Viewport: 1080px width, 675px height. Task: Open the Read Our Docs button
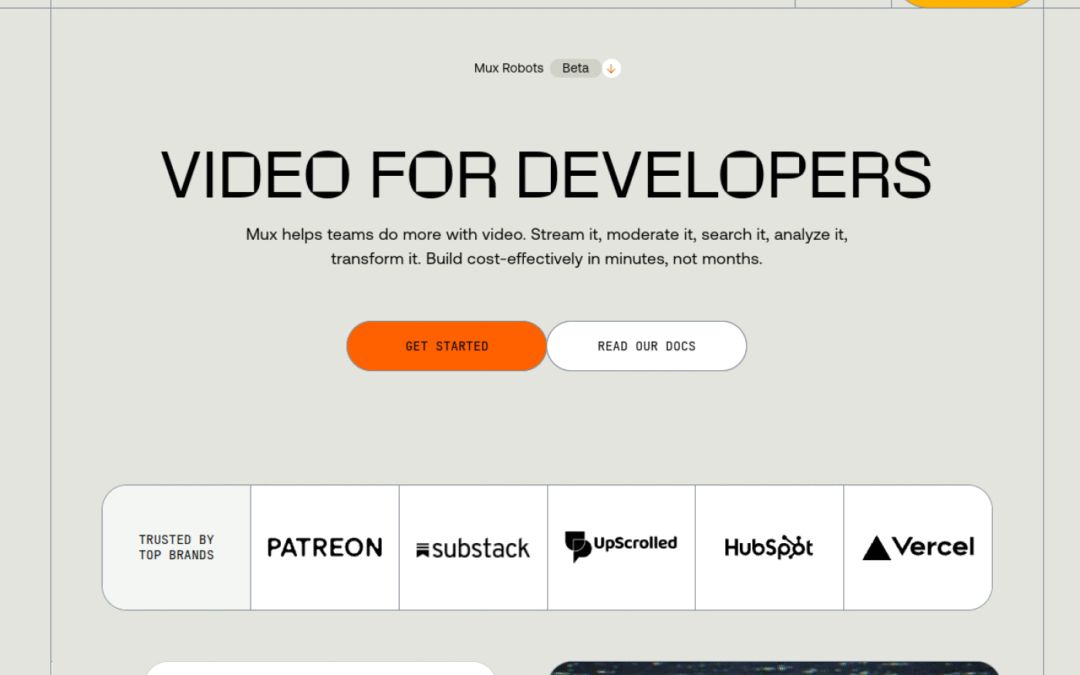pos(646,346)
